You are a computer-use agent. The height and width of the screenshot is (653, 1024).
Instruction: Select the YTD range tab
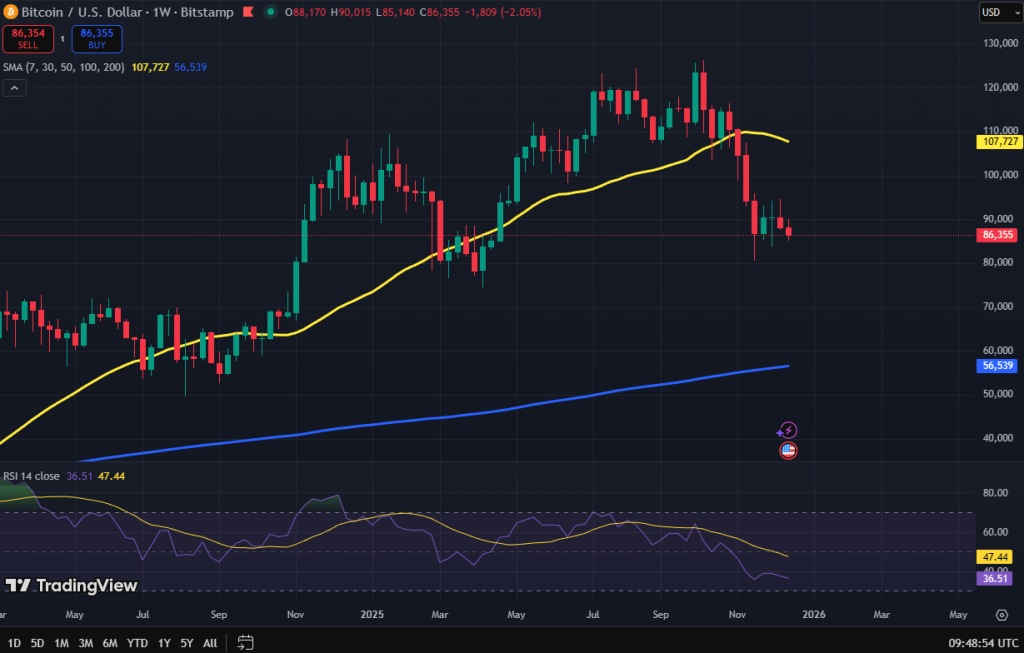point(137,644)
